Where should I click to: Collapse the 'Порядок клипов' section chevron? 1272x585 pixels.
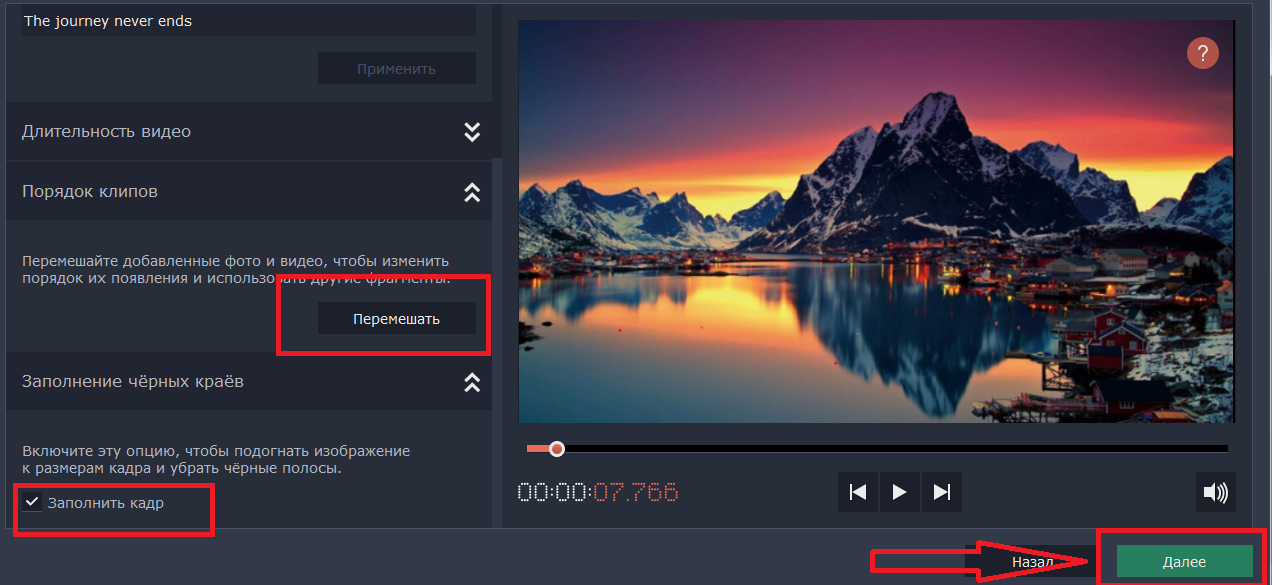472,192
